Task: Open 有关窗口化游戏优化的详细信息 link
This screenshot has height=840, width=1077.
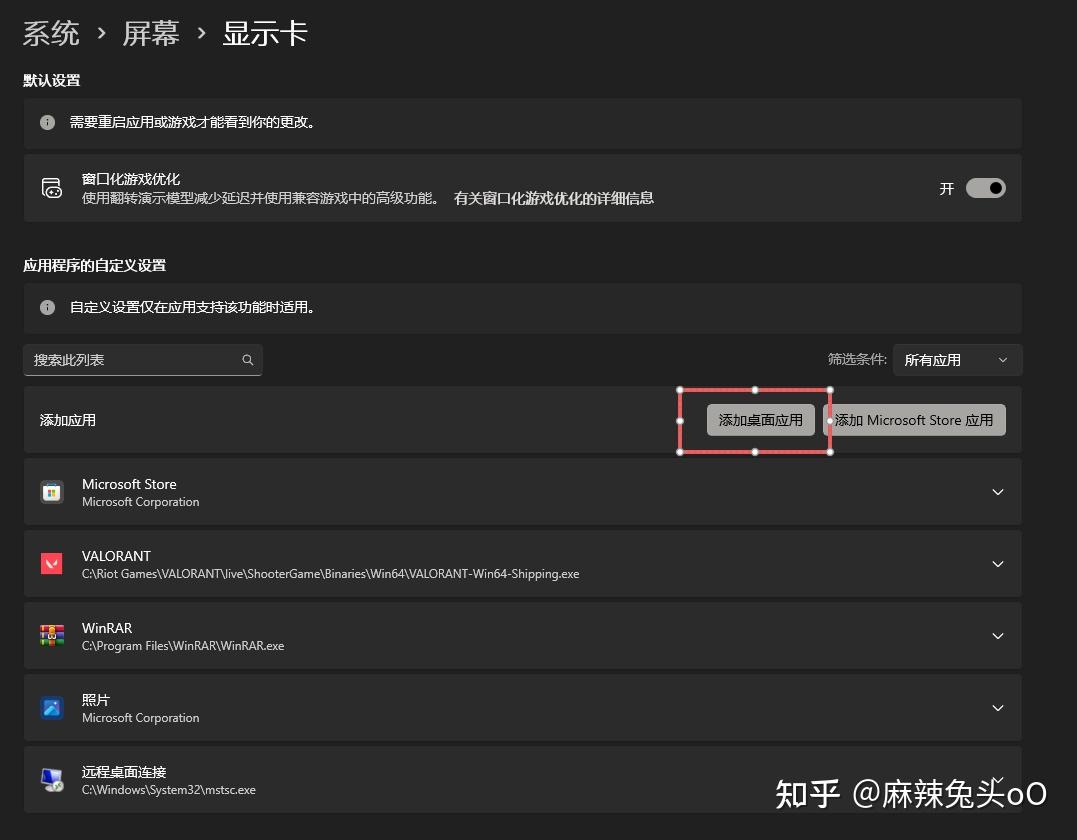Action: [554, 198]
